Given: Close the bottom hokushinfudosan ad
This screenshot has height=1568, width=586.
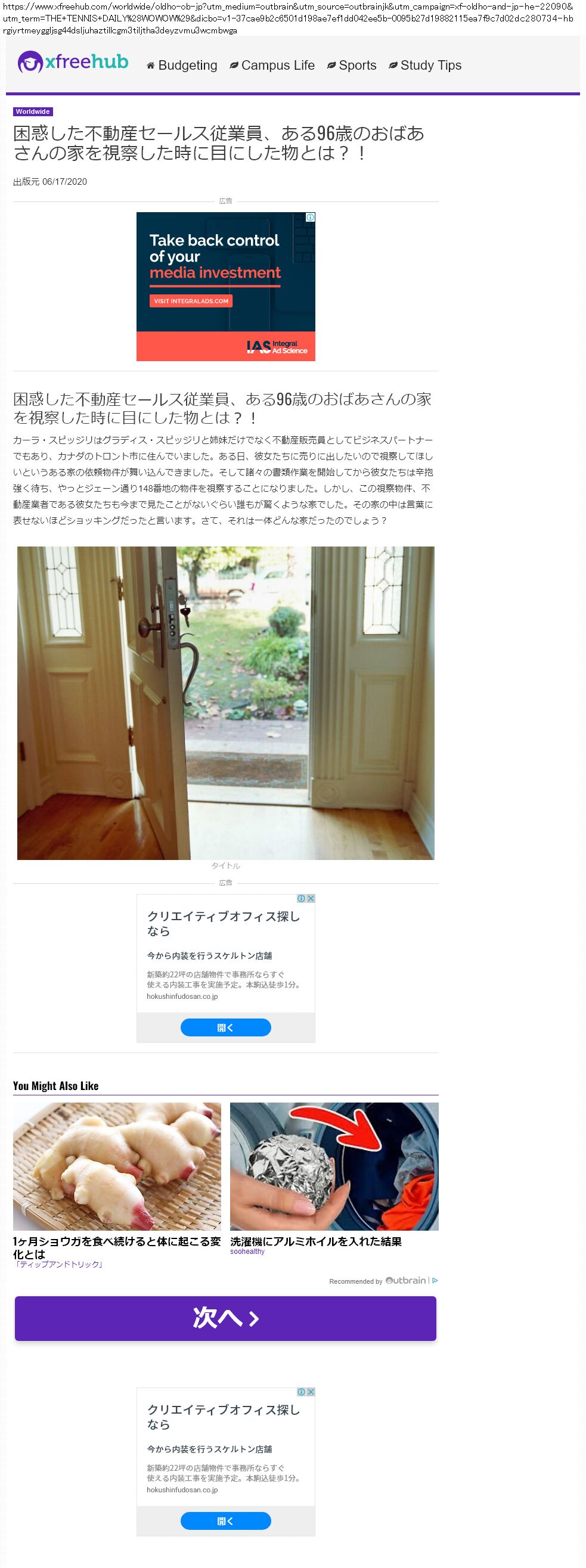Looking at the screenshot, I should pos(311,1392).
